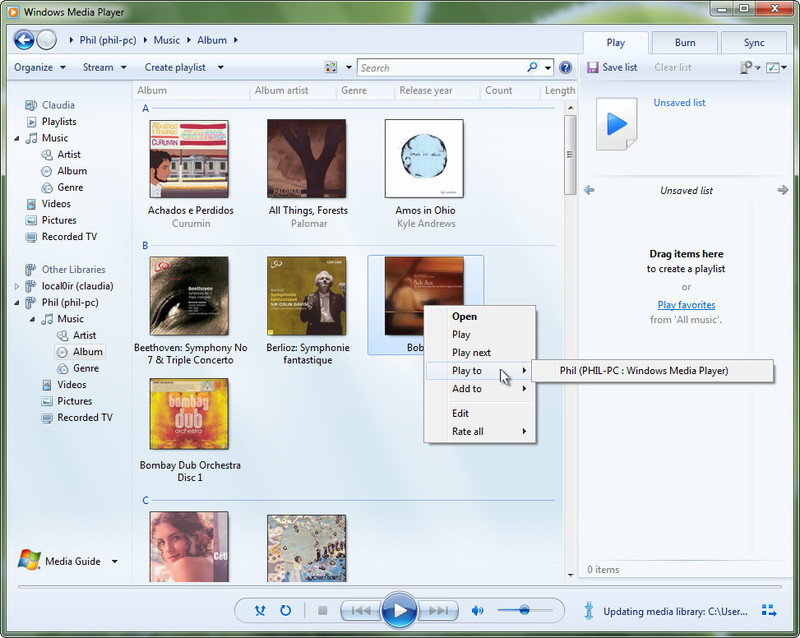
Task: Click the Media Guide Windows logo
Action: (29, 561)
